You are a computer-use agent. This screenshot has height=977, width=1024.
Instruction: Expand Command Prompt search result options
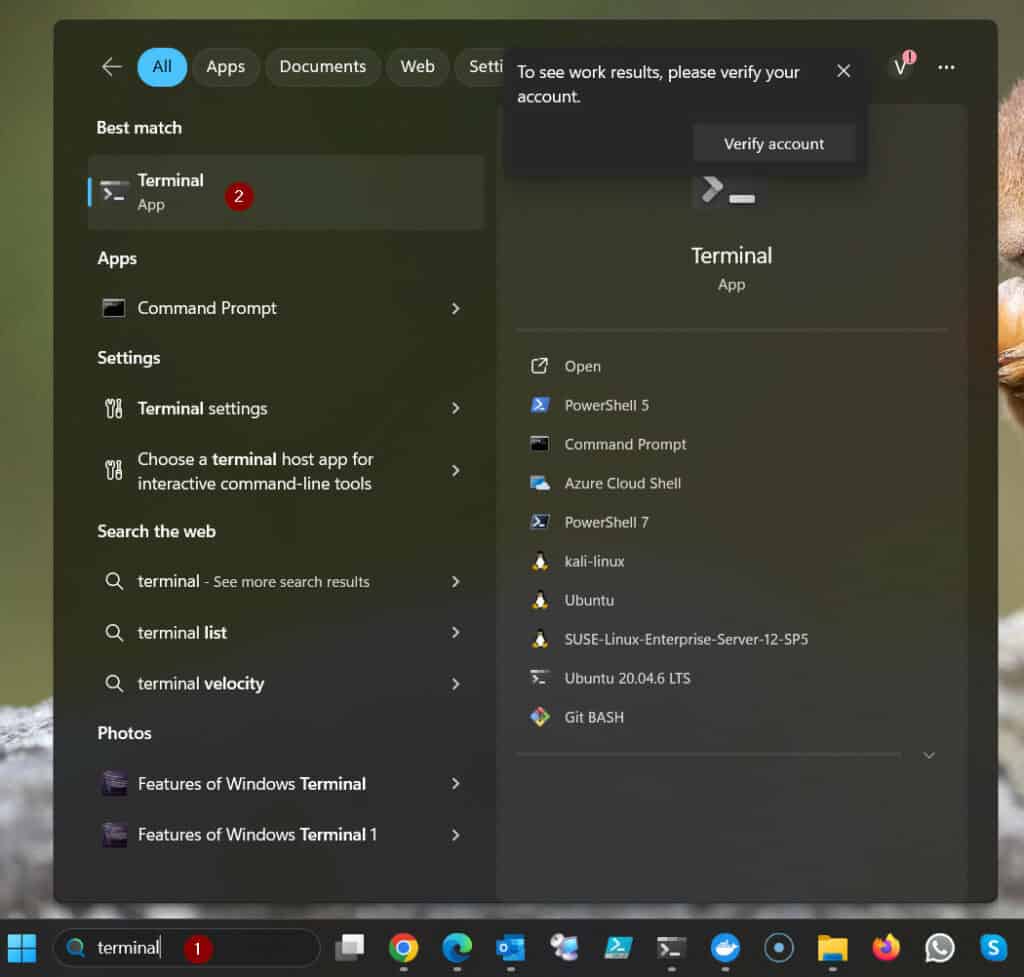click(456, 308)
